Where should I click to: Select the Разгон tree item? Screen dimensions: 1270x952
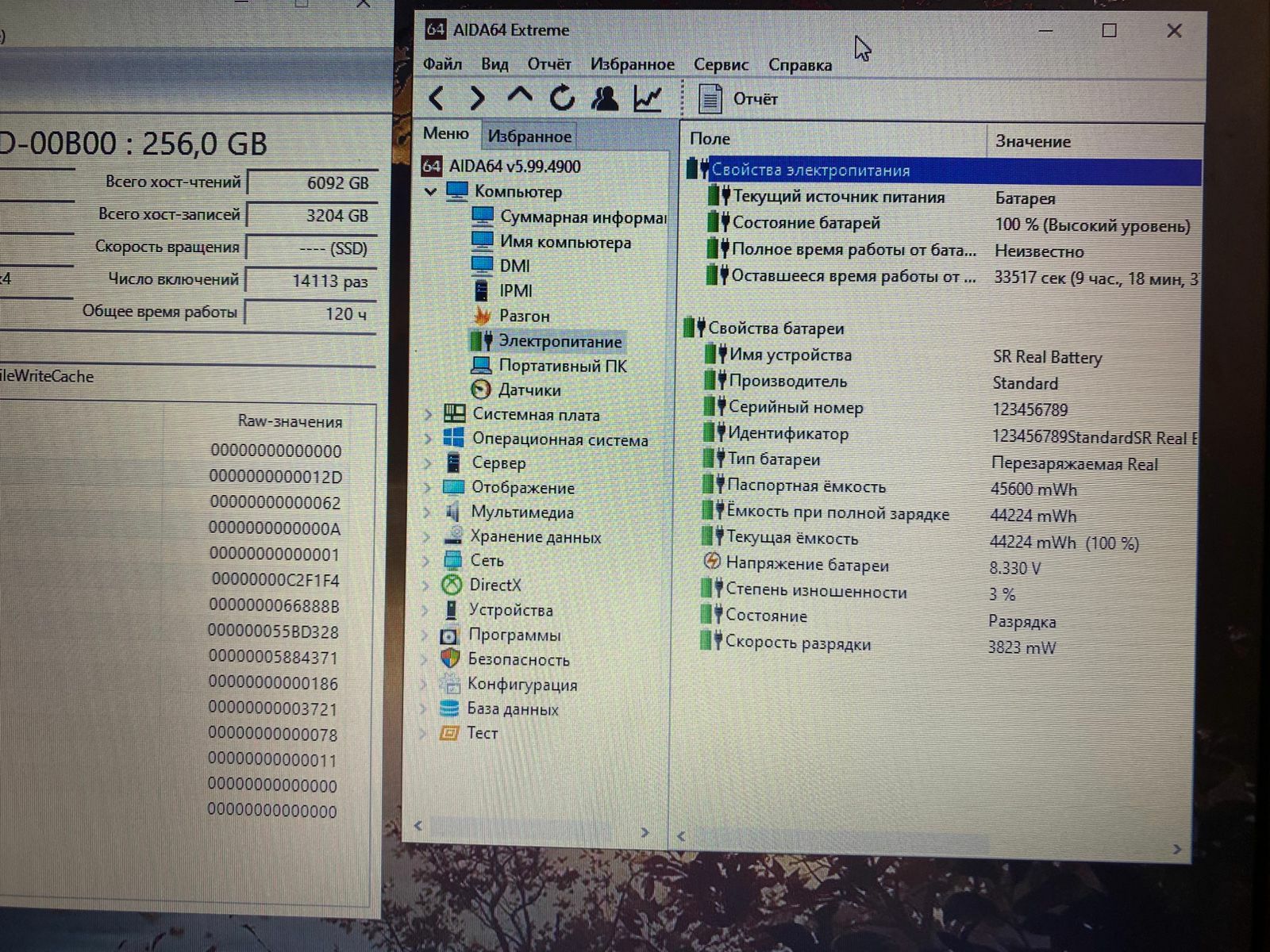[510, 316]
